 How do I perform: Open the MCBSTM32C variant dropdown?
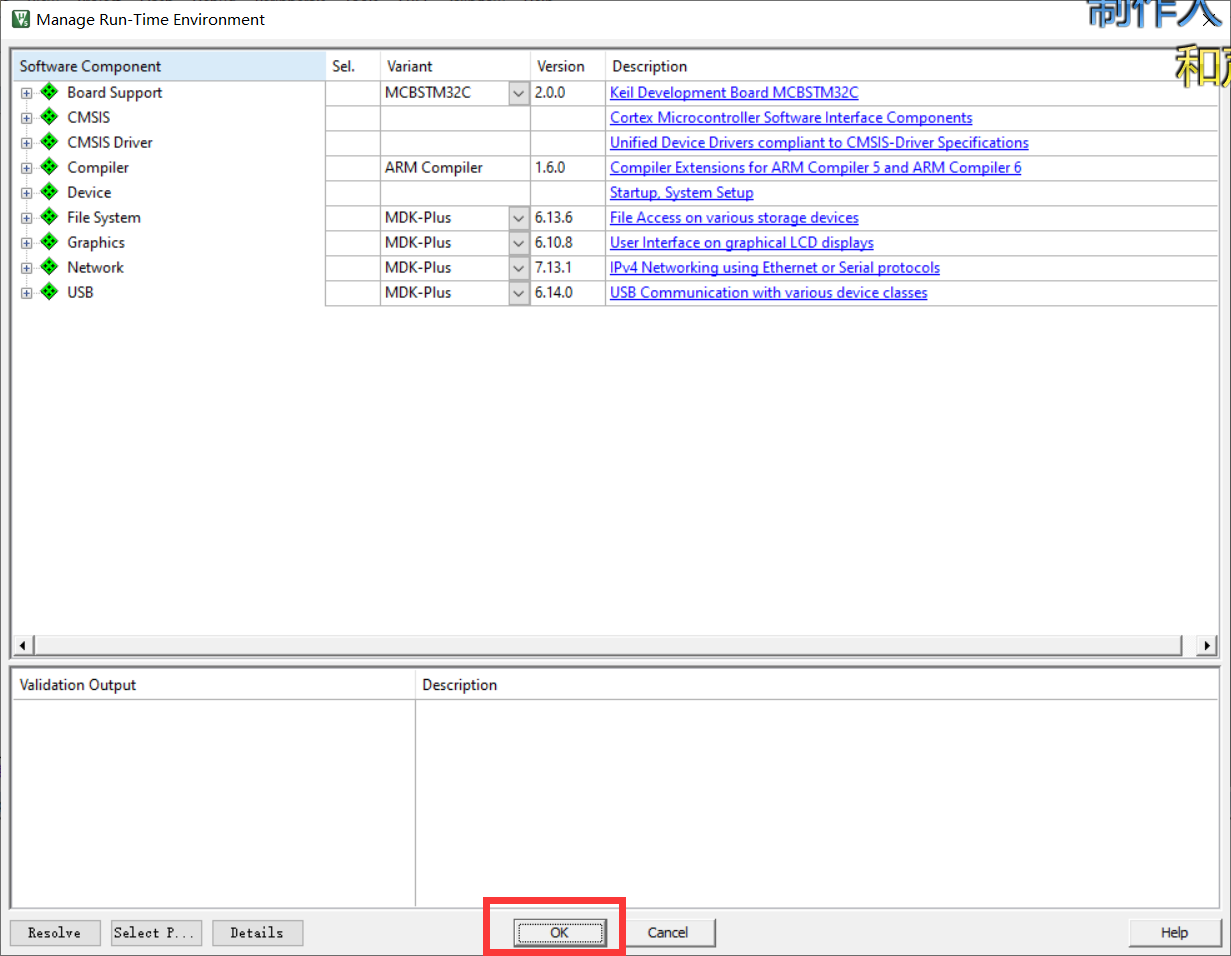[x=518, y=93]
